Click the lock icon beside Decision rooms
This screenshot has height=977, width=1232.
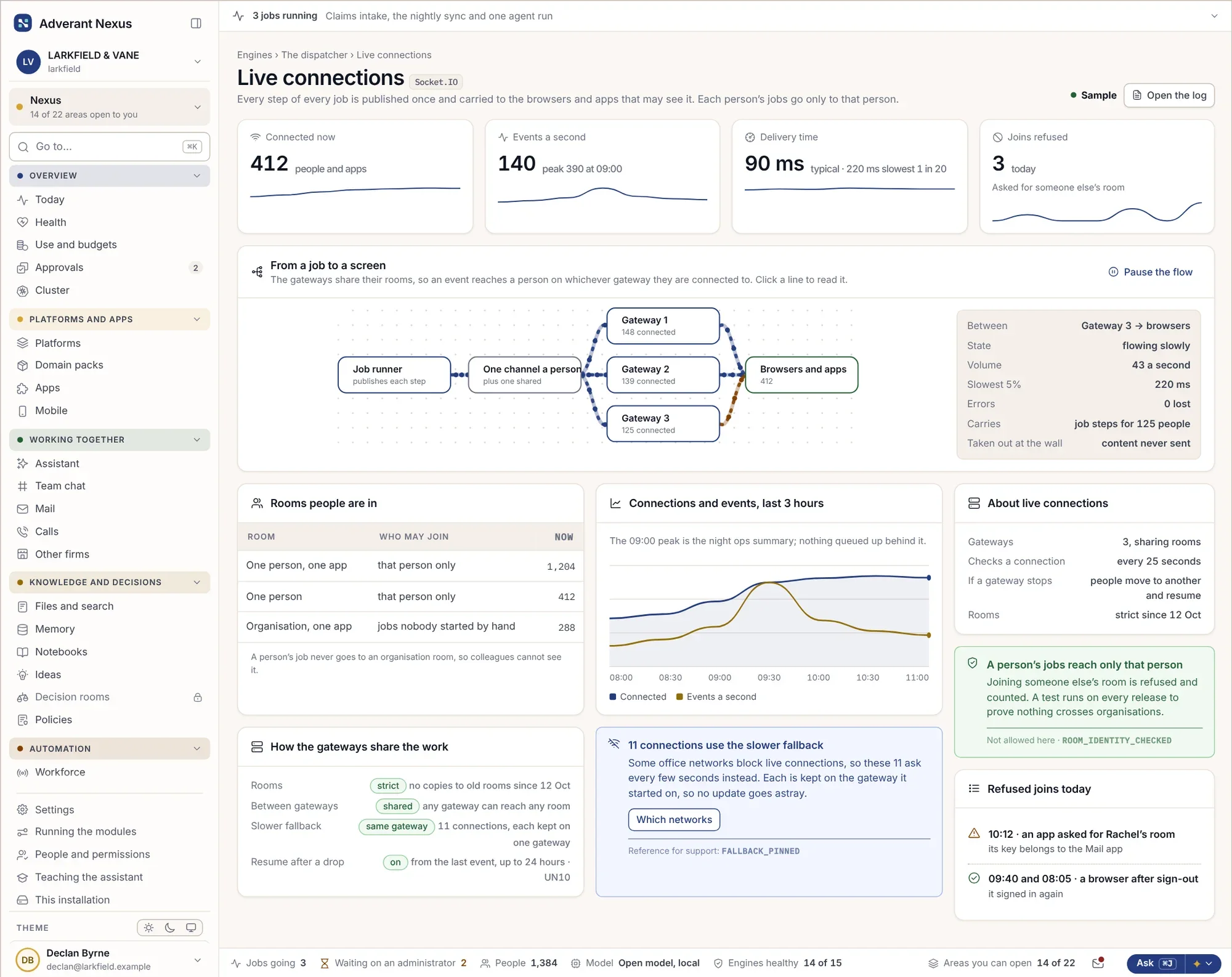[x=198, y=697]
